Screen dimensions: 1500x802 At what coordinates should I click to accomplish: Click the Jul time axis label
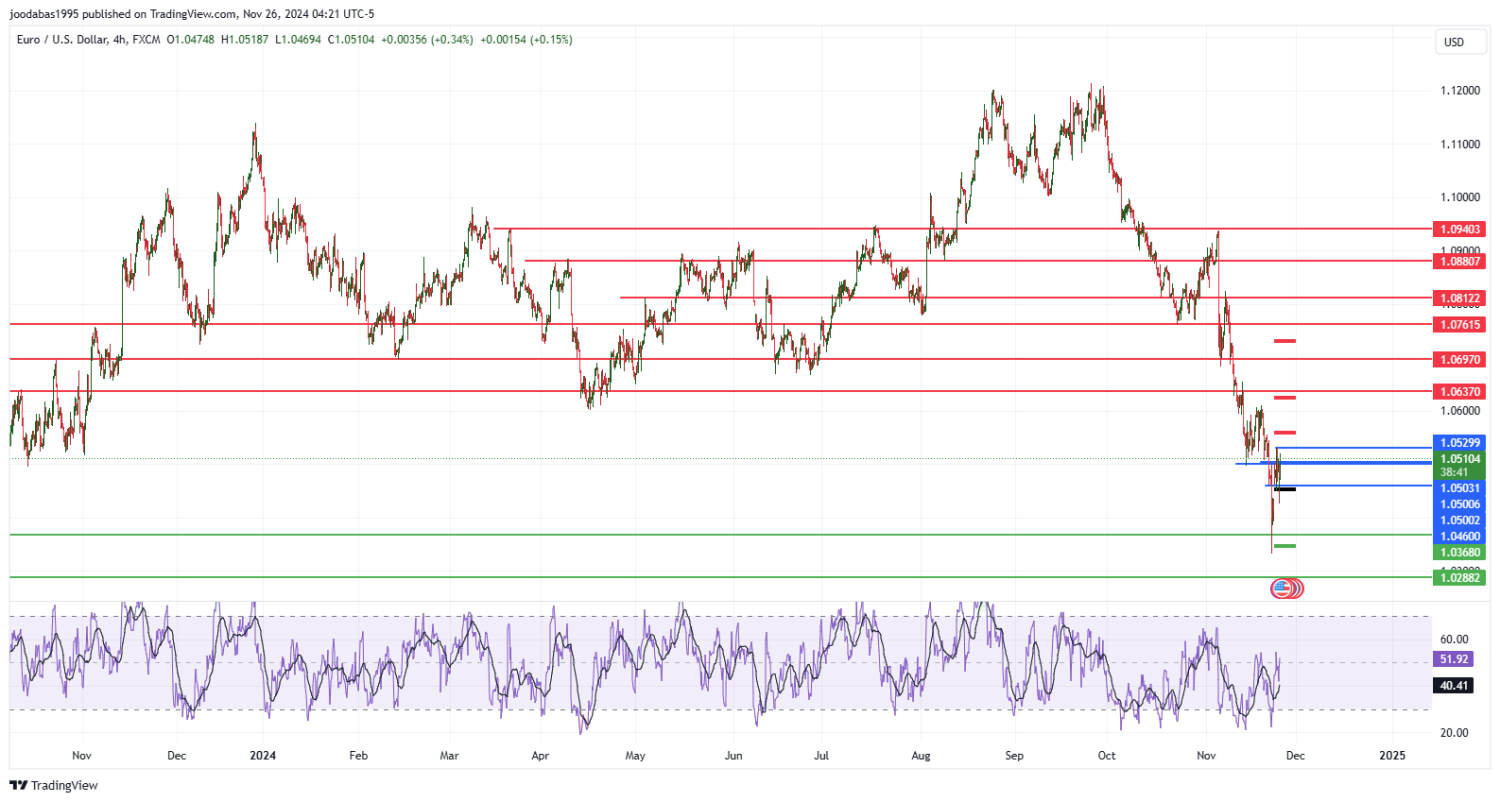[820, 755]
